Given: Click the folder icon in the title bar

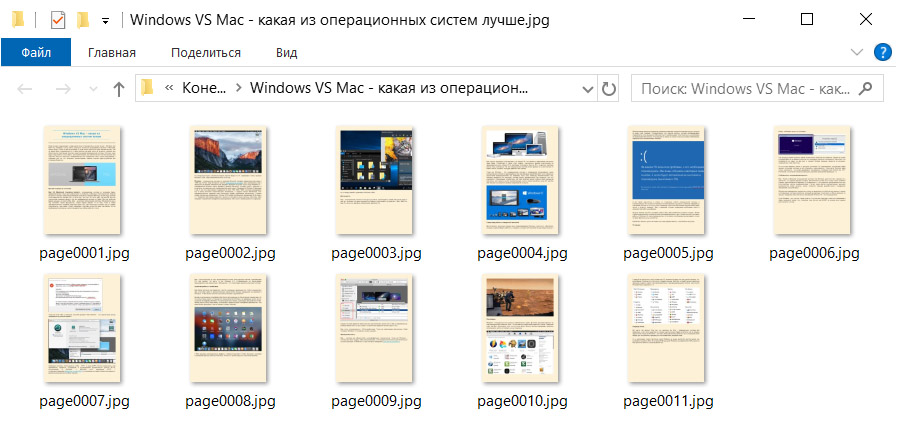Looking at the screenshot, I should tap(18, 20).
